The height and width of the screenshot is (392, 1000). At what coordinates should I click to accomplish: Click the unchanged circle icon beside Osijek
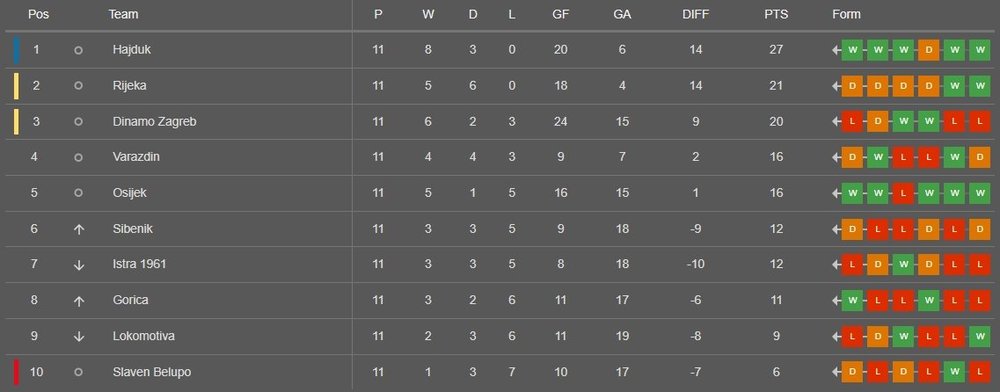pyautogui.click(x=78, y=192)
